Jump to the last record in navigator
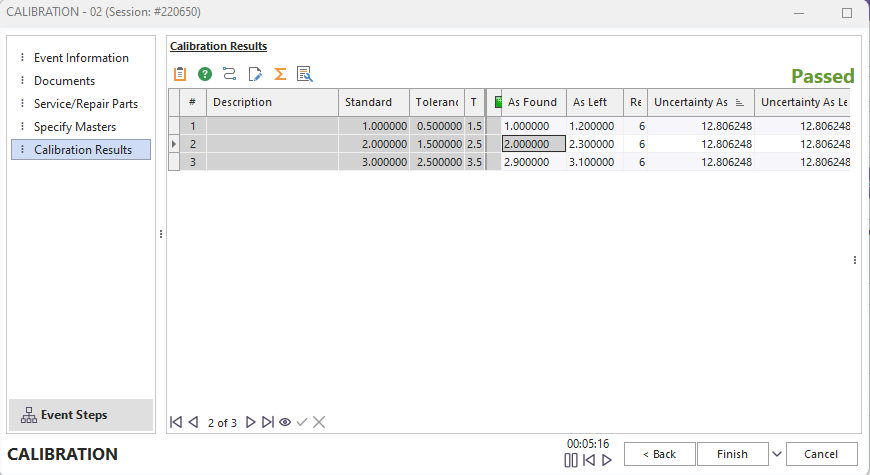870x475 pixels. (x=268, y=422)
